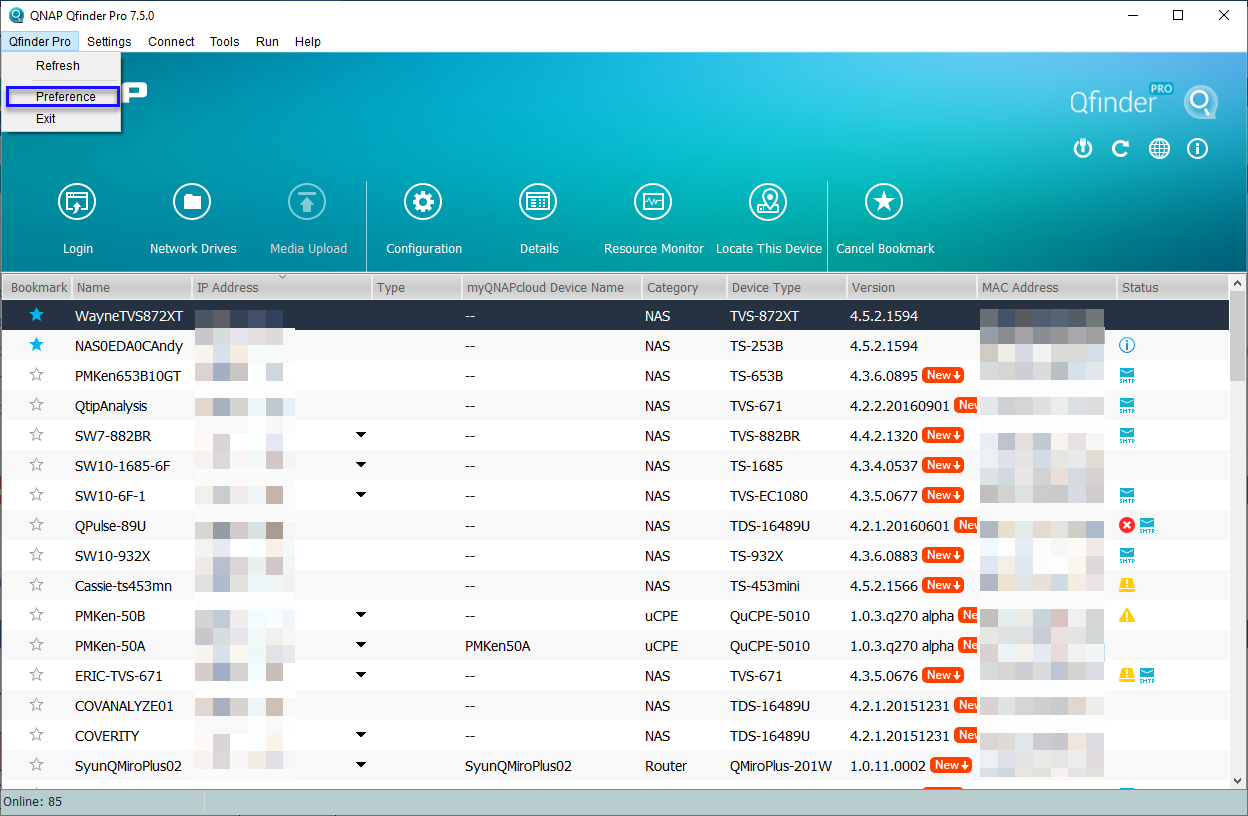1248x816 pixels.
Task: Click Cancel Bookmark star icon
Action: click(x=884, y=203)
